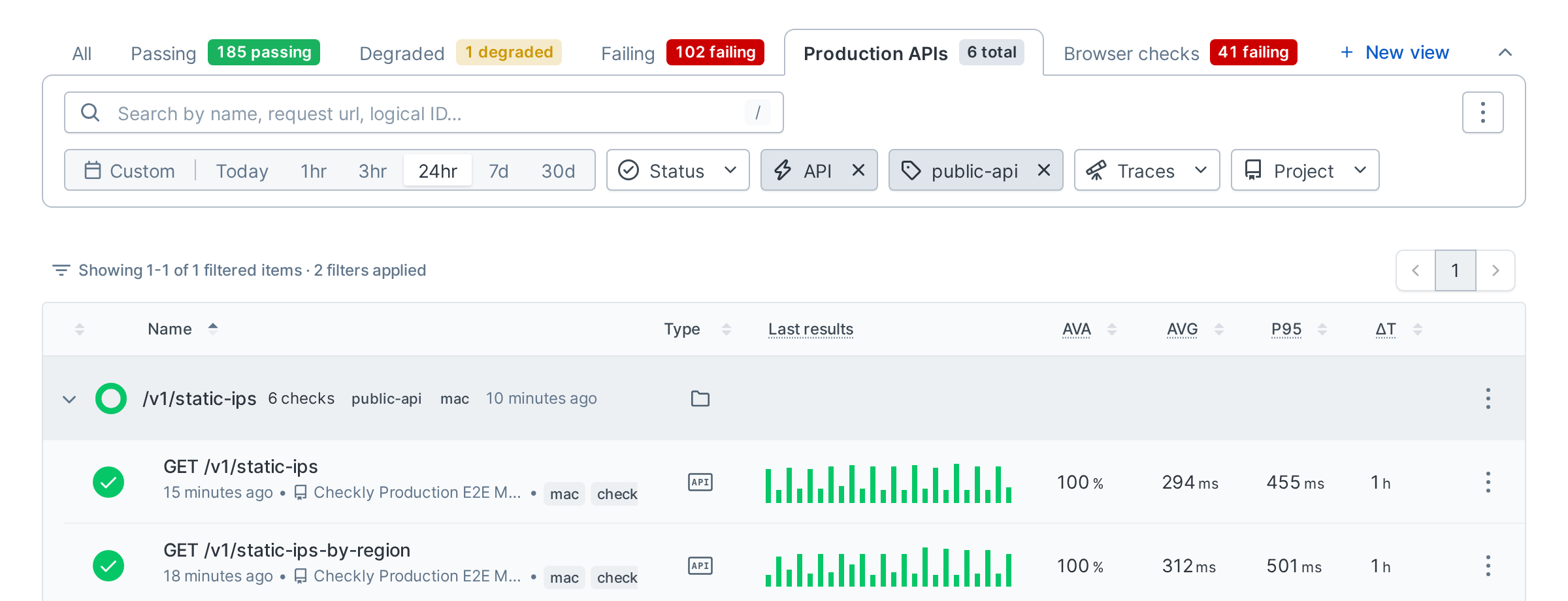Remove the API filter chip
The width and height of the screenshot is (1568, 601).
(x=858, y=171)
